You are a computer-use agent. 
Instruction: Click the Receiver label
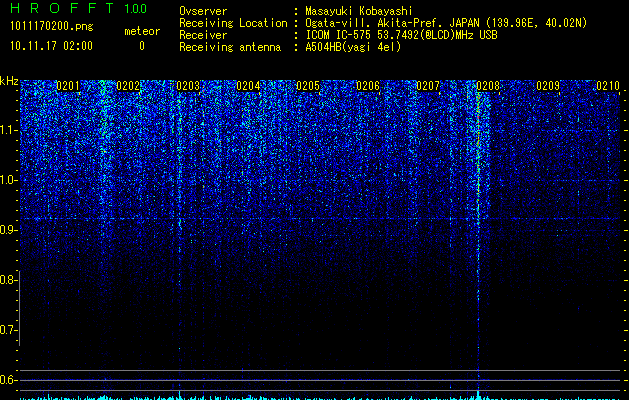tap(203, 35)
